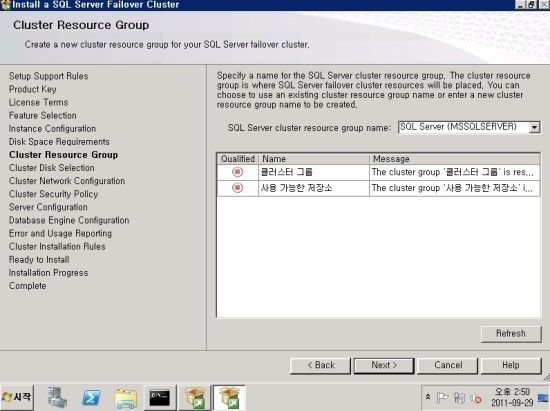Click the volume tray icon with red mark
550x411 pixels.
click(476, 398)
